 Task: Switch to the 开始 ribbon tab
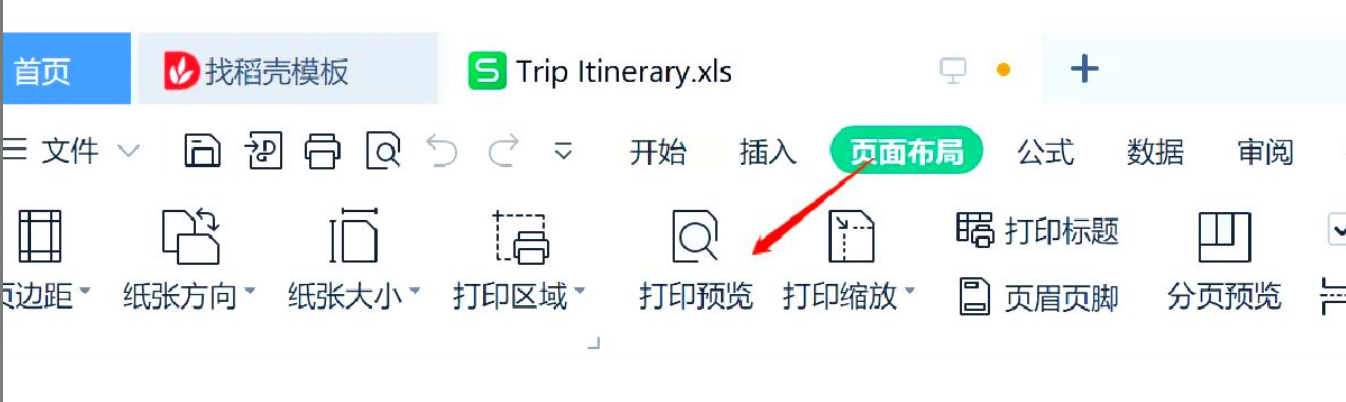658,152
